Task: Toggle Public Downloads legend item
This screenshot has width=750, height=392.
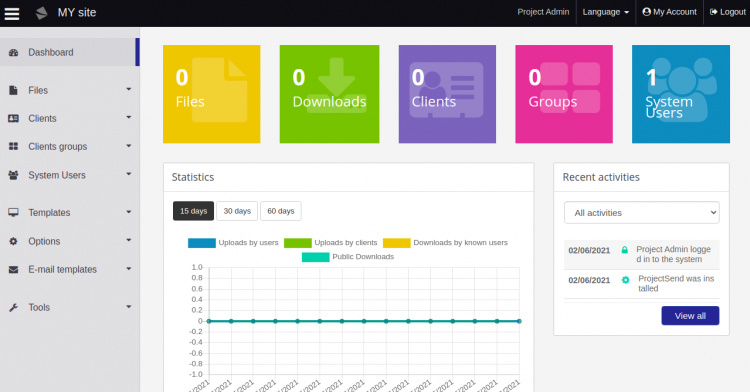Action: [348, 257]
